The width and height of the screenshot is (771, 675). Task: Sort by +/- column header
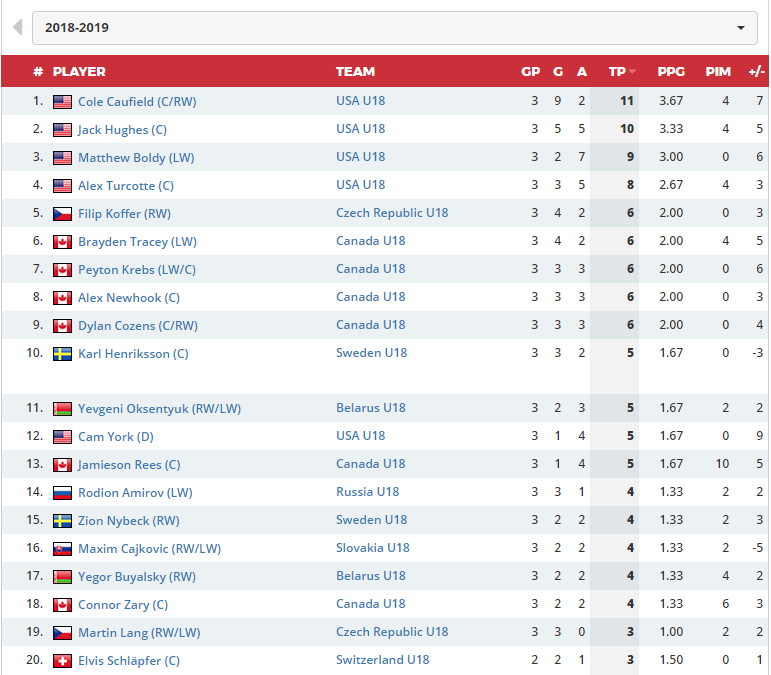click(757, 72)
